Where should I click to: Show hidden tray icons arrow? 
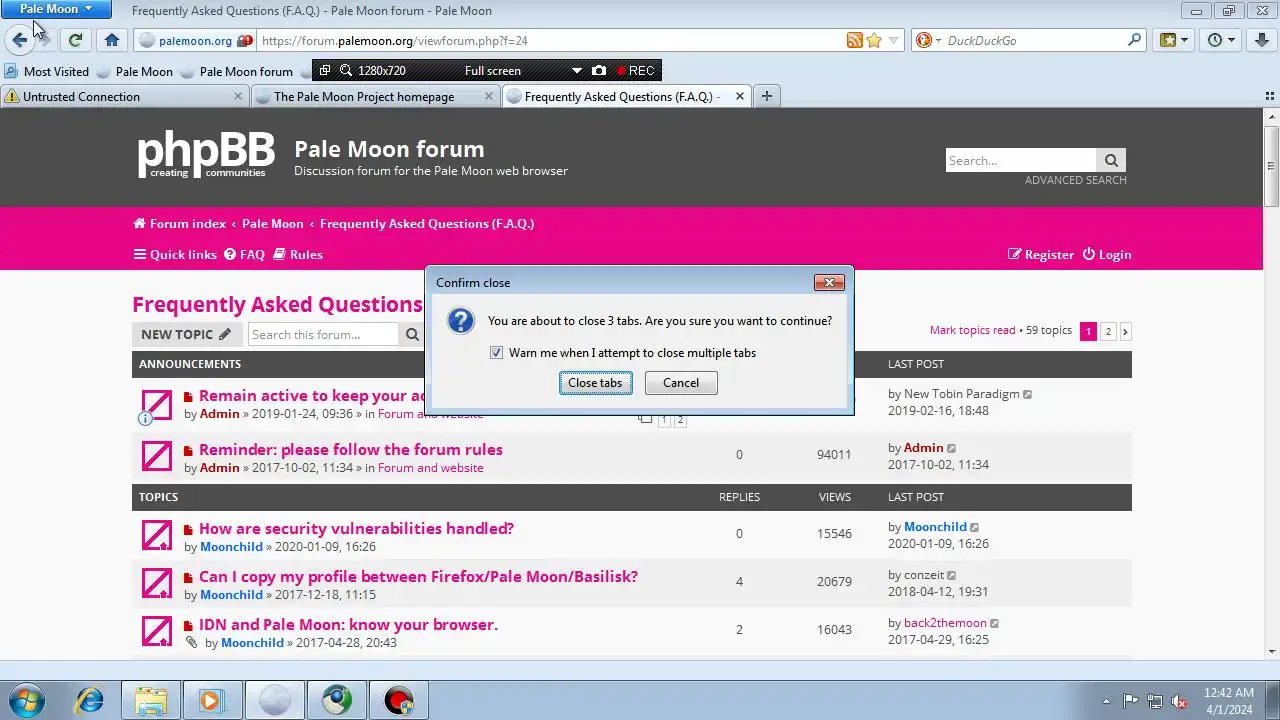[x=1106, y=701]
